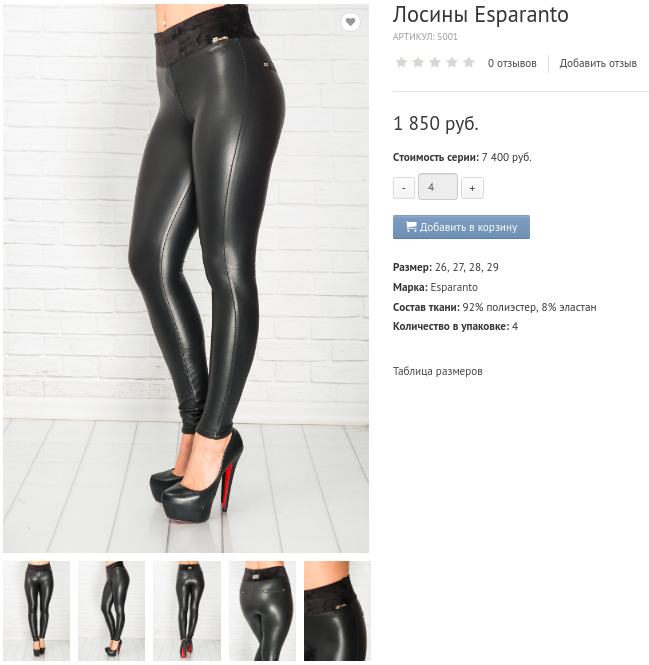Open the '0 отзывов' reviews link
This screenshot has height=665, width=649.
click(512, 63)
